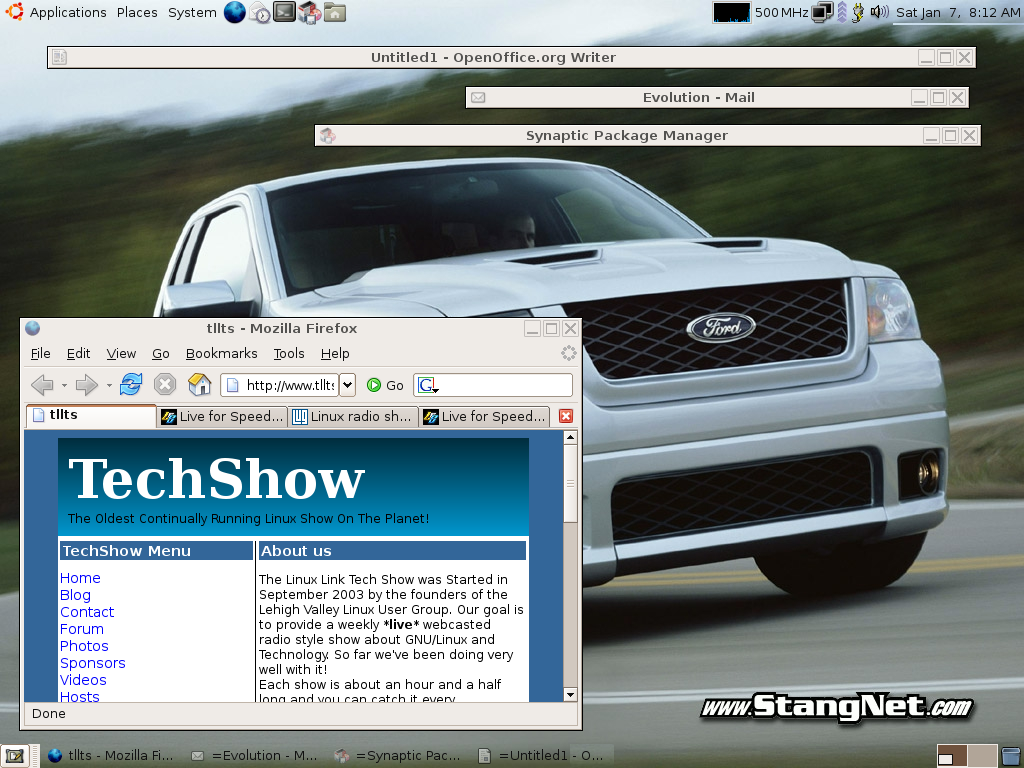The image size is (1024, 768).
Task: Select Synaptic taskbar item
Action: pyautogui.click(x=397, y=756)
